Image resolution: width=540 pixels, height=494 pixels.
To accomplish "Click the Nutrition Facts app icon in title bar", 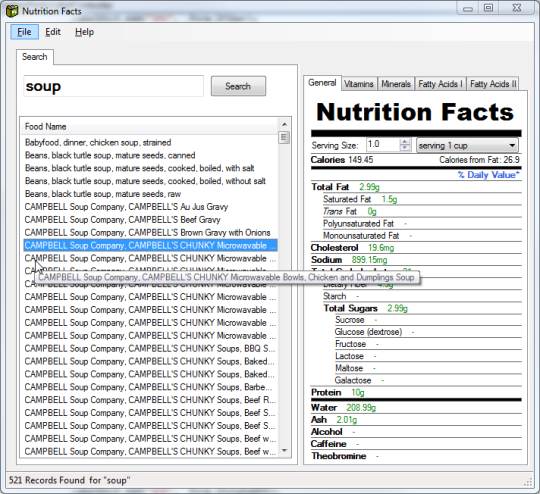I will pyautogui.click(x=12, y=11).
